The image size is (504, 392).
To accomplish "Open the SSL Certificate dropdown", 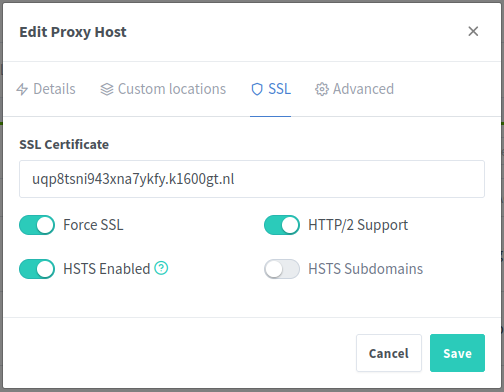I will click(252, 179).
